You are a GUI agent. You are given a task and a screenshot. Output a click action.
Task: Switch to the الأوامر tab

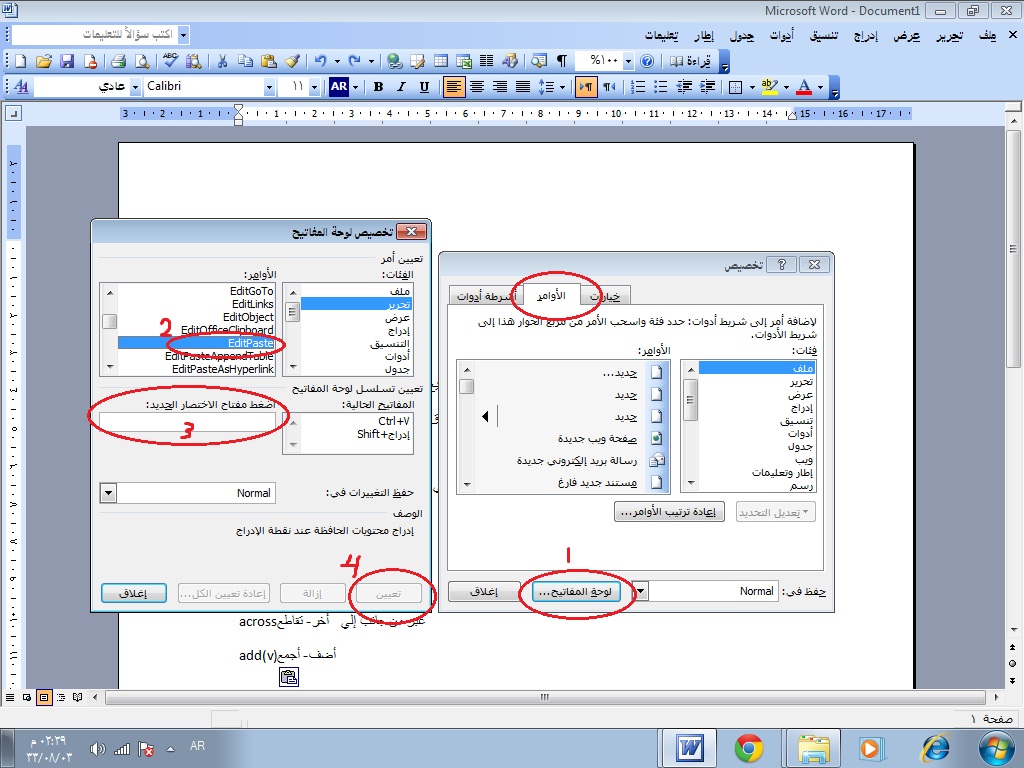[551, 295]
